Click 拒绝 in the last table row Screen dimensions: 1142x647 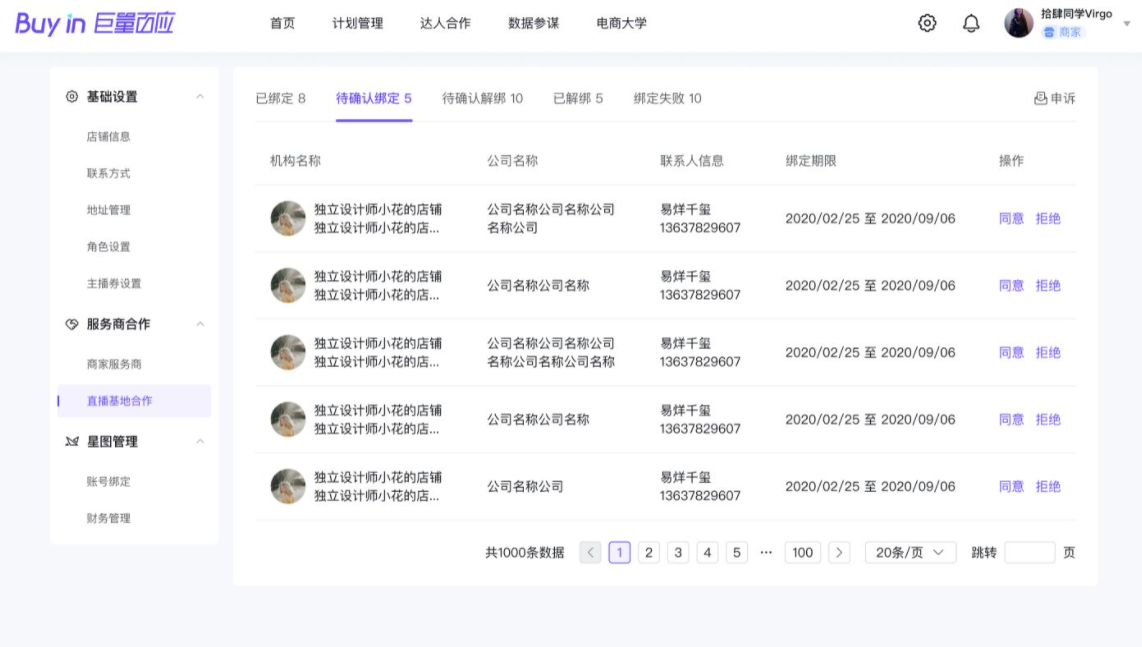pos(1048,486)
